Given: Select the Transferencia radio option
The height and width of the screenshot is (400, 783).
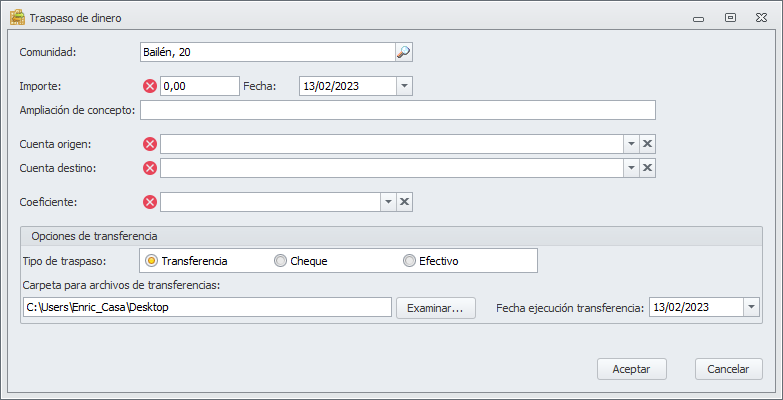Looking at the screenshot, I should pos(152,261).
